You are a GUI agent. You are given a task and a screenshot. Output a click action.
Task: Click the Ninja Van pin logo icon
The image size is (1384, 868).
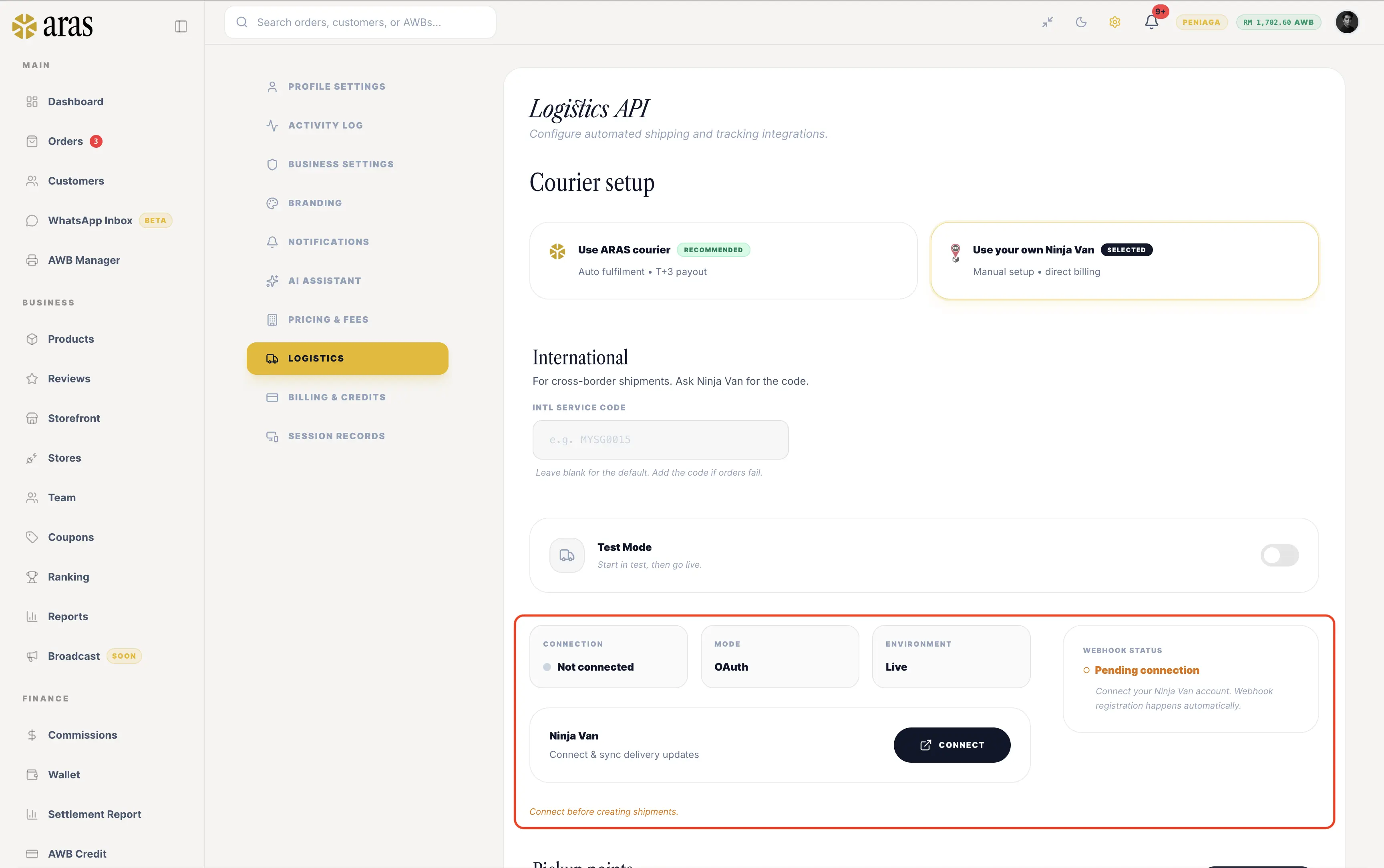coord(955,253)
